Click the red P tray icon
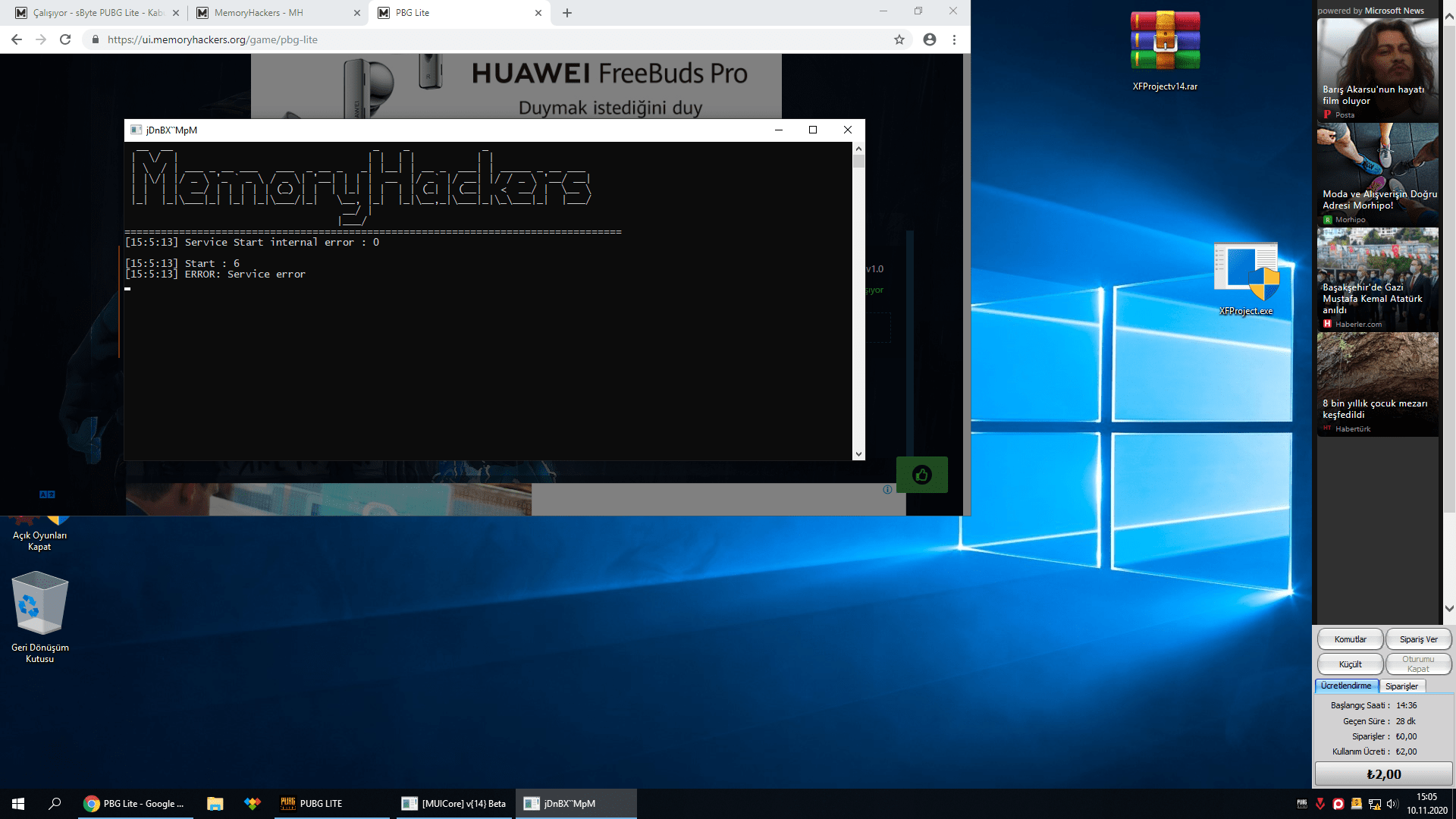 point(1338,804)
